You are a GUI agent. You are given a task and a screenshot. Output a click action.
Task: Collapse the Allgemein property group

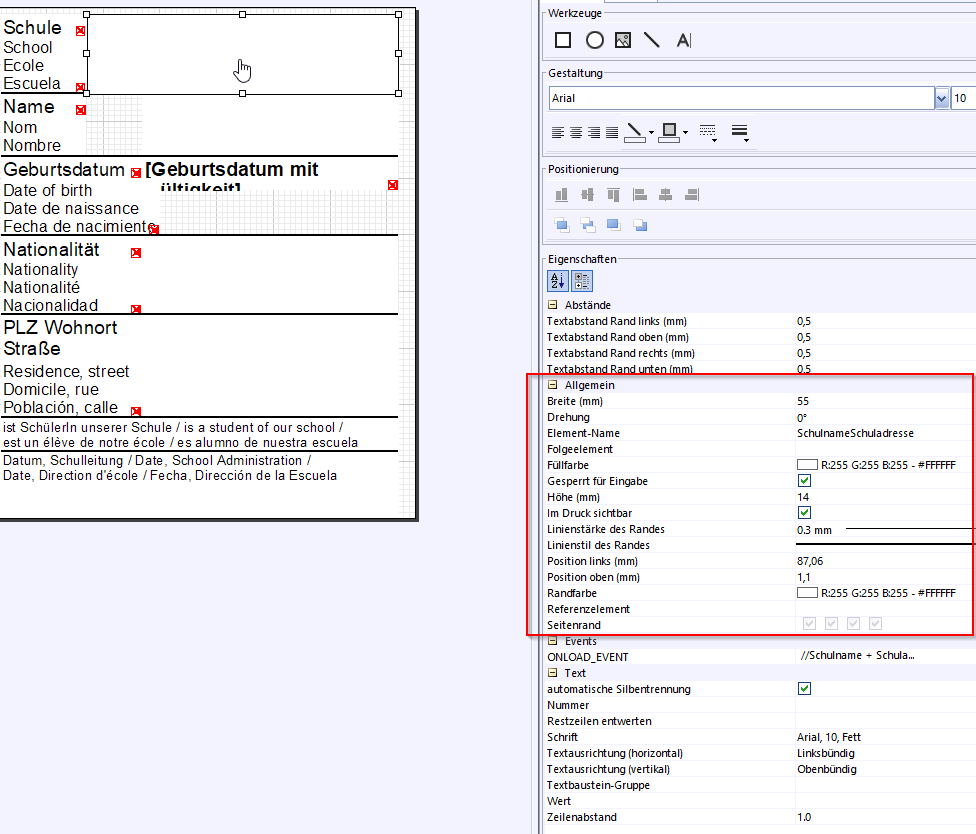(552, 385)
